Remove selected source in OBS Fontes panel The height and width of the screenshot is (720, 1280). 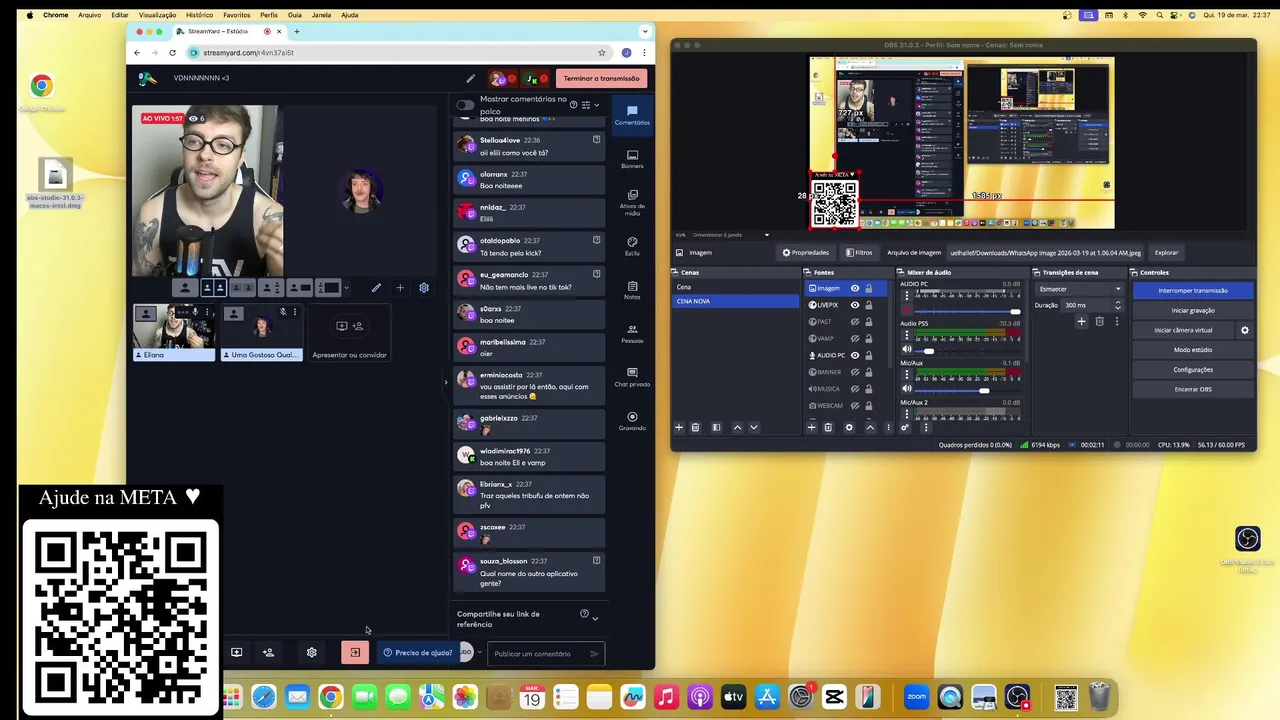828,427
